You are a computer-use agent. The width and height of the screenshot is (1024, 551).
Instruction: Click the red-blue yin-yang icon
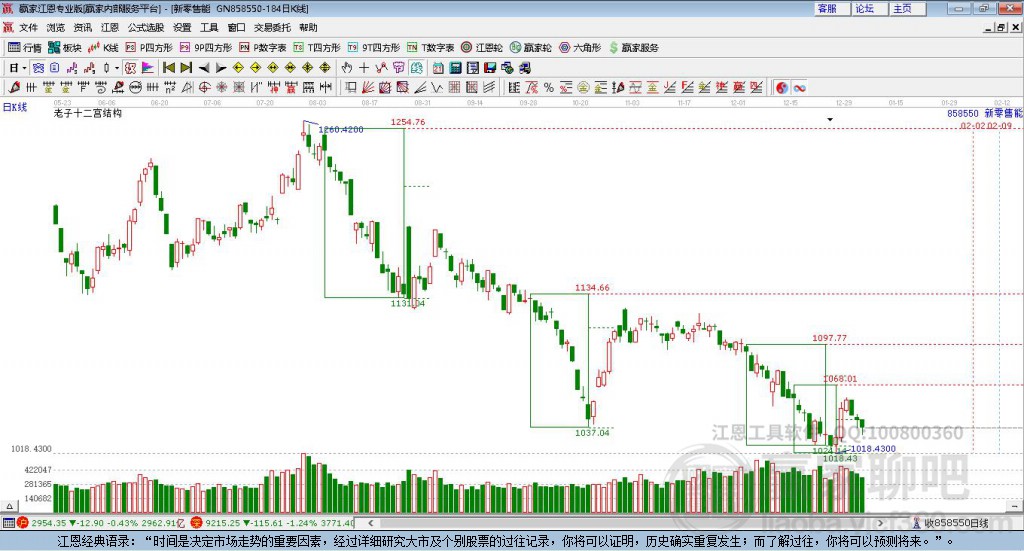click(x=782, y=87)
